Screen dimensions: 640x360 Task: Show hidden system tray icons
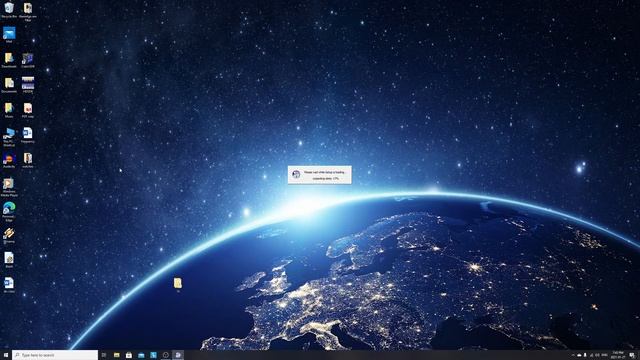click(573, 355)
